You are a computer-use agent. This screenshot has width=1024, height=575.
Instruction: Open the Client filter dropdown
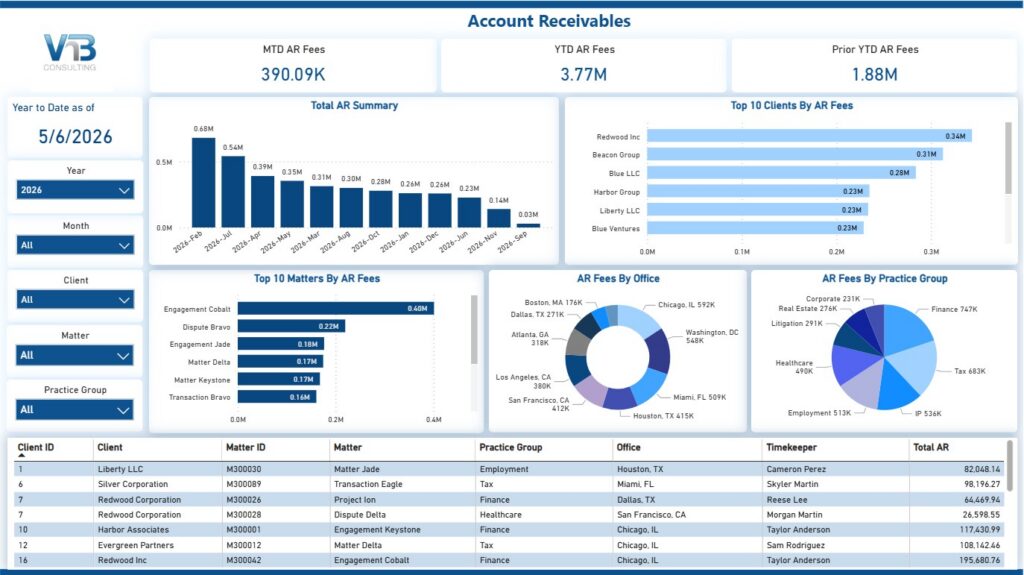click(x=75, y=300)
